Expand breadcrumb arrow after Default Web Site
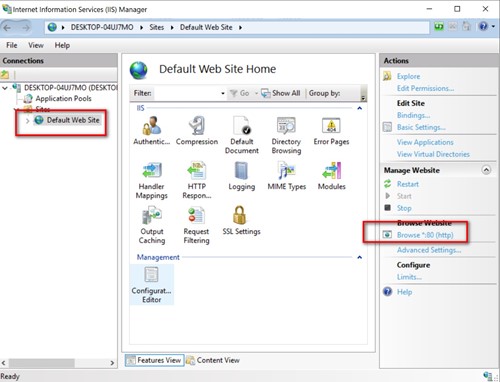 (240, 28)
